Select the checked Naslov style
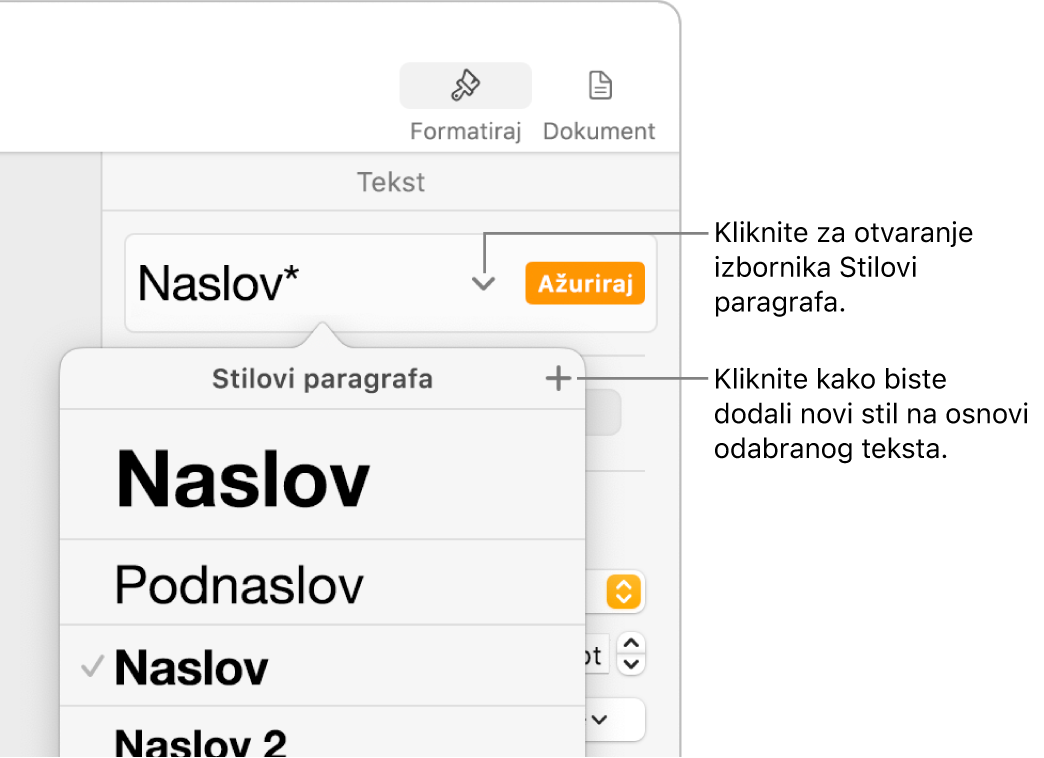The width and height of the screenshot is (1044, 758). 322,666
